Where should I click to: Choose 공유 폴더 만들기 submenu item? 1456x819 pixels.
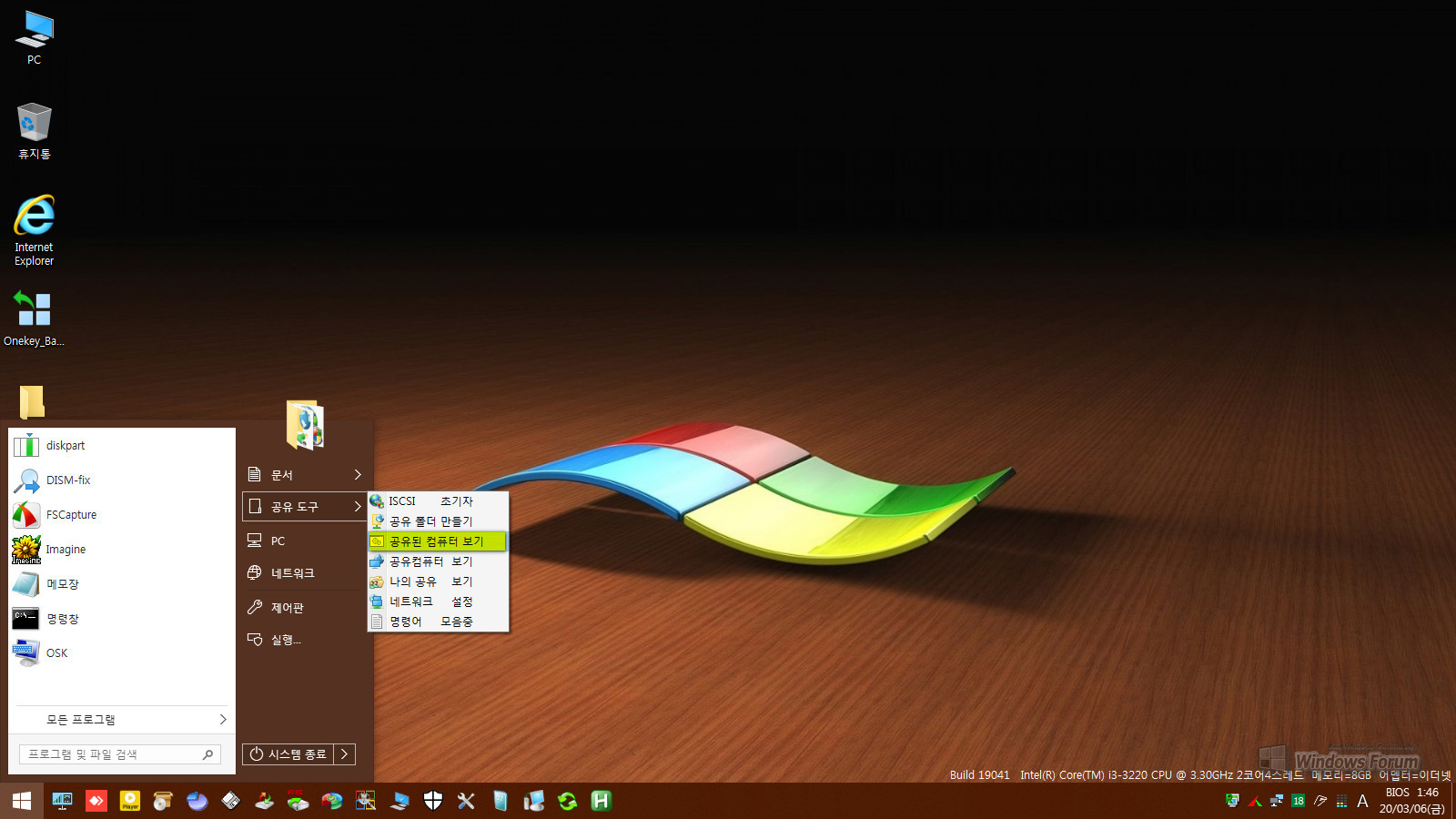[438, 521]
